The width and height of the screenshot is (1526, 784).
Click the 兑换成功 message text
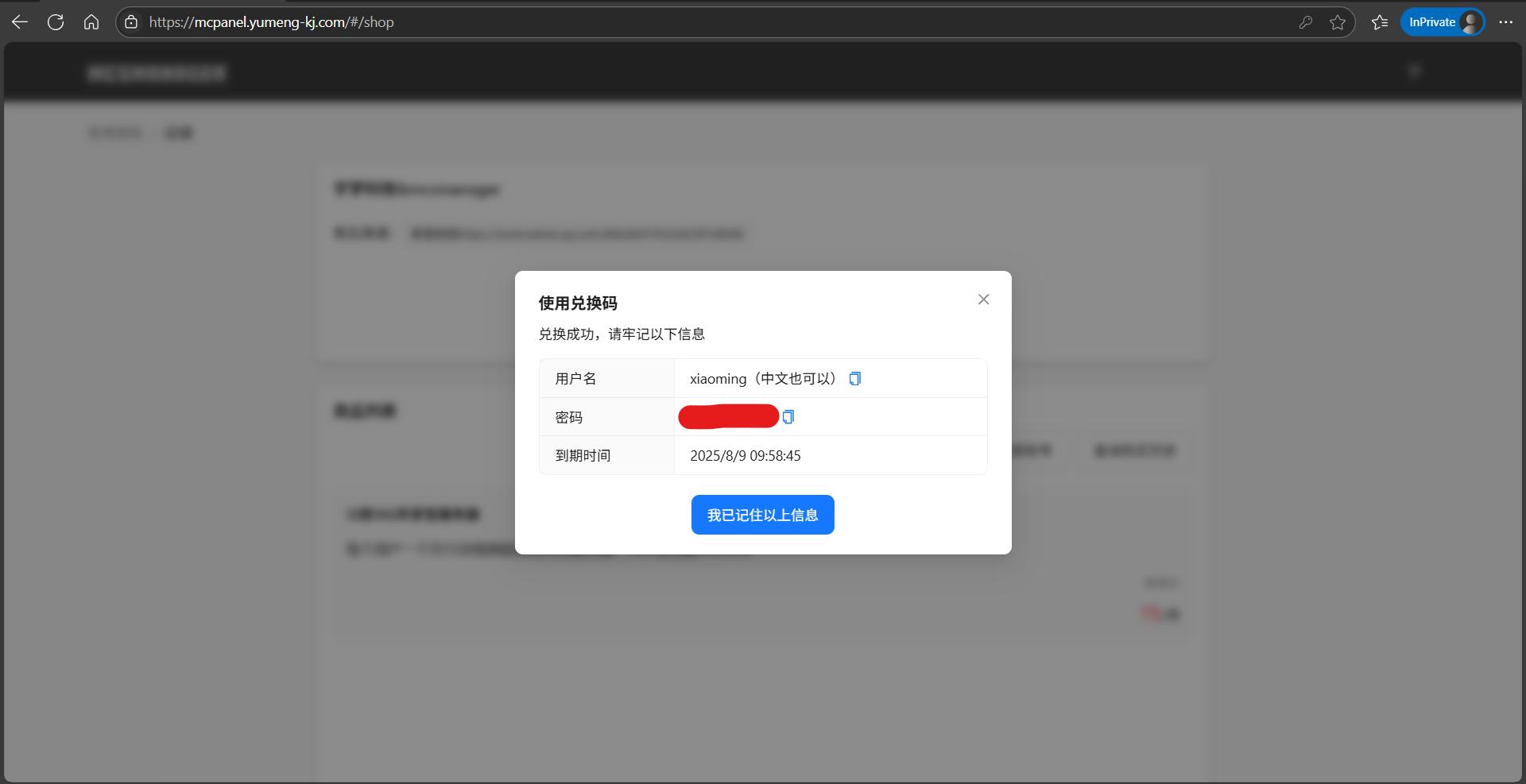(622, 334)
